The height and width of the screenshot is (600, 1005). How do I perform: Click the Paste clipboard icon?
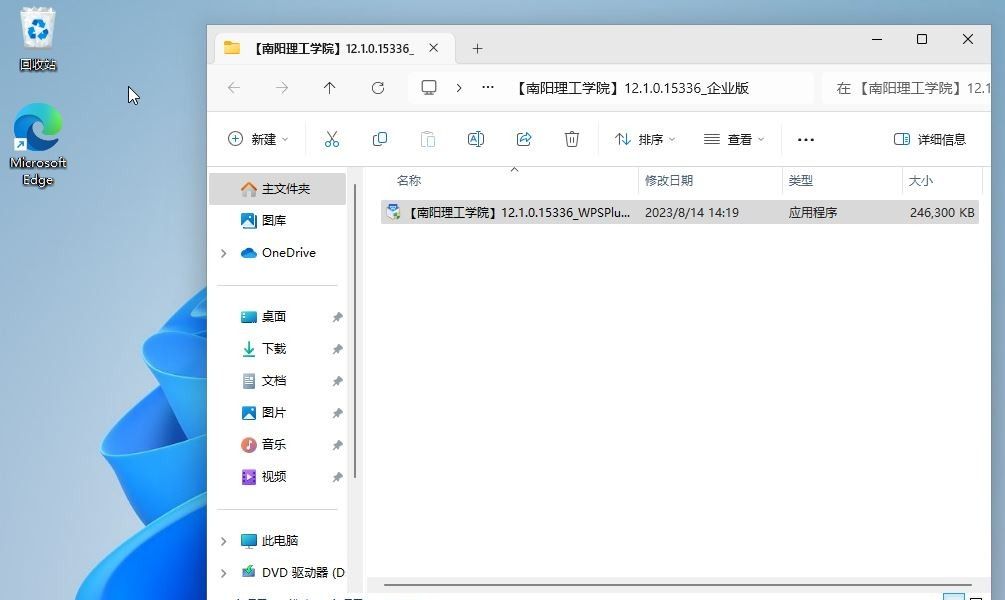pos(428,139)
